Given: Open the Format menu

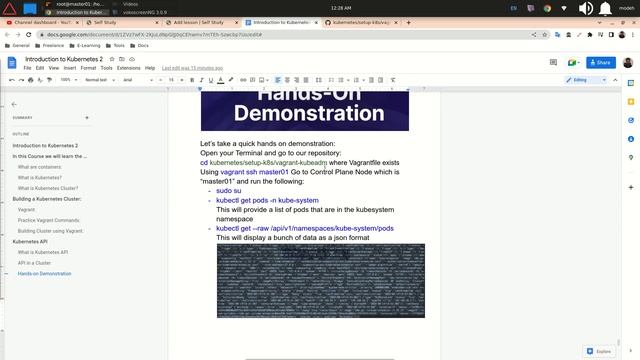Looking at the screenshot, I should [x=88, y=68].
